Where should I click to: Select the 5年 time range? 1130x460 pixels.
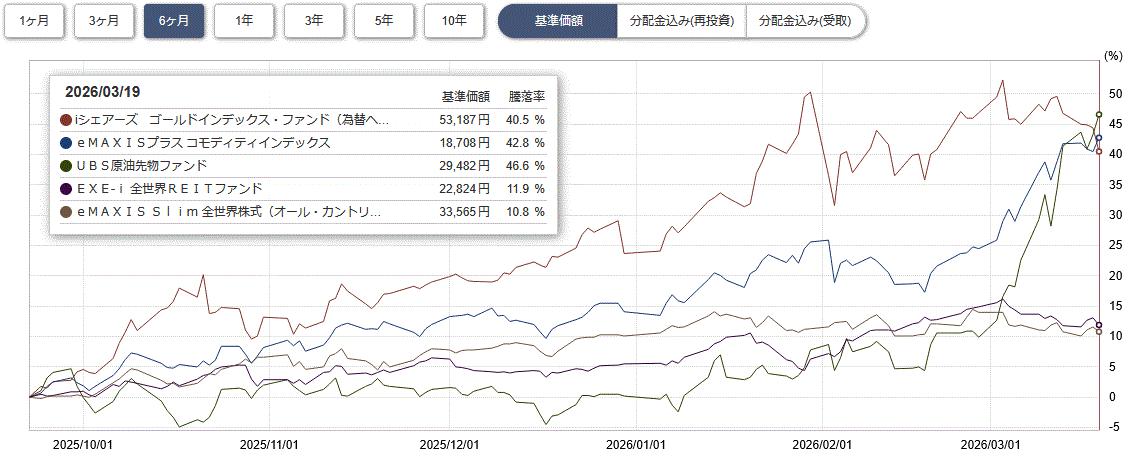384,20
